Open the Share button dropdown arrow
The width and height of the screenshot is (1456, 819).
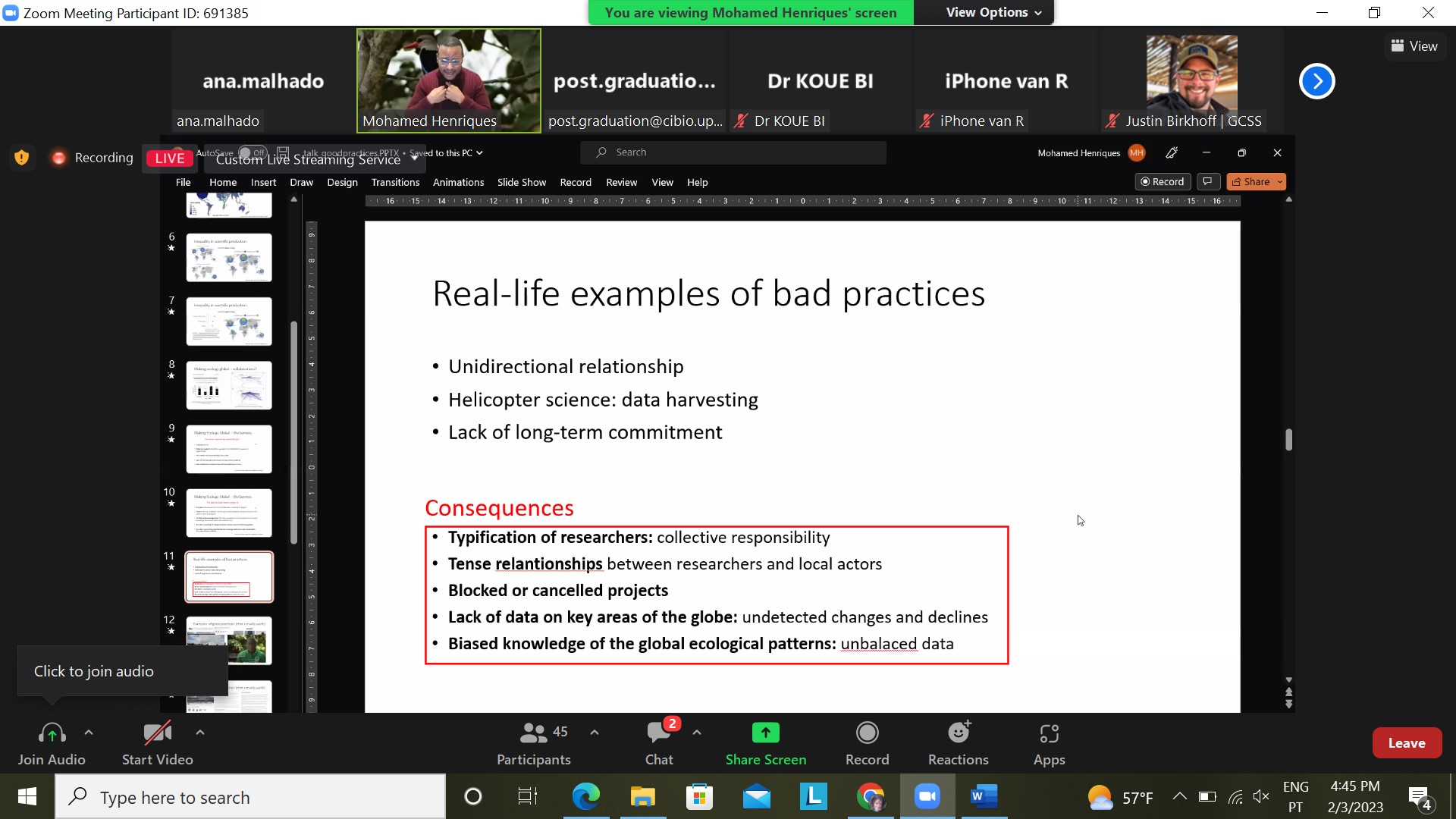(x=1280, y=181)
